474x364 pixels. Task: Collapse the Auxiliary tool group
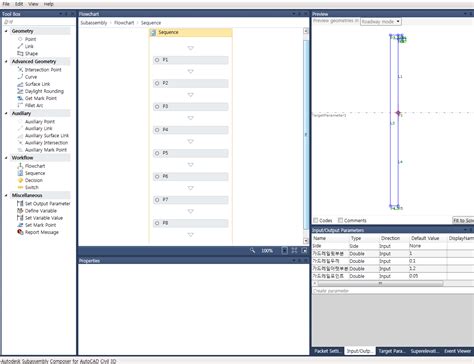6,113
